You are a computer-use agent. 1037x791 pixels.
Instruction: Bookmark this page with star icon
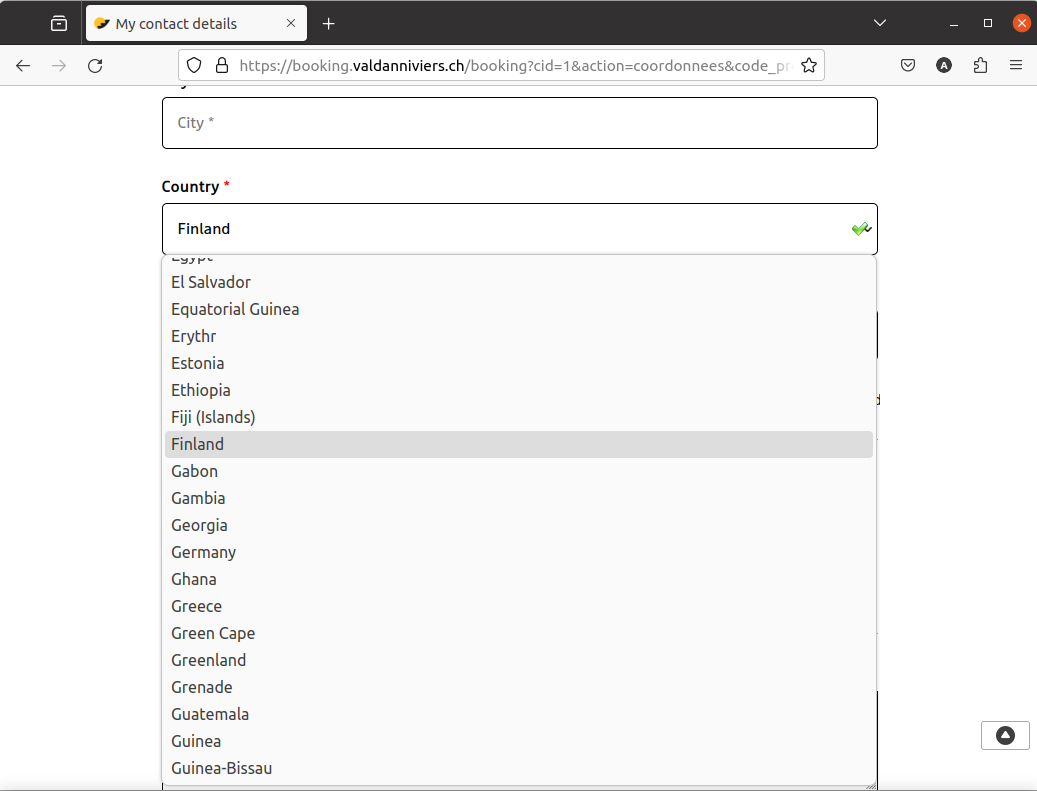click(x=808, y=66)
